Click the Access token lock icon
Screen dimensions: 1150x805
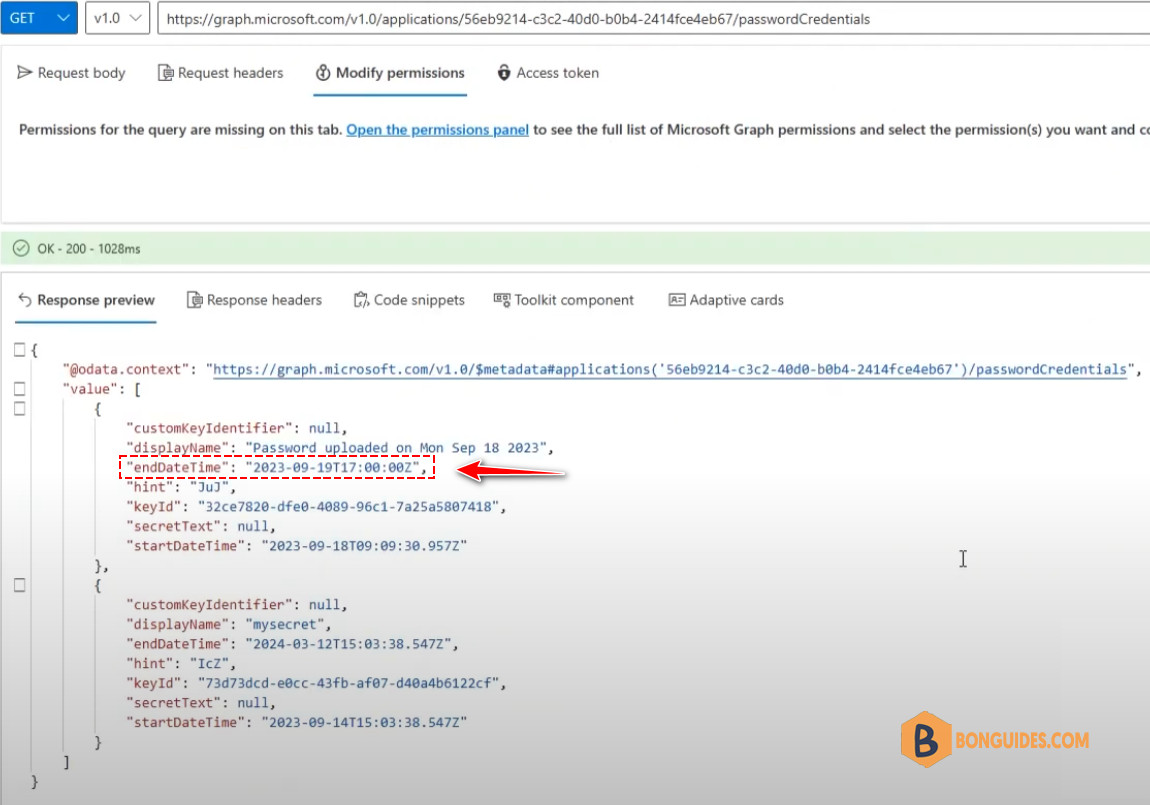[x=504, y=73]
